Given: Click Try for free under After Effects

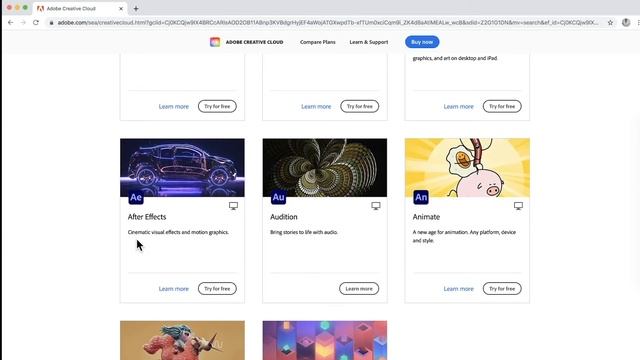Looking at the screenshot, I should point(217,289).
